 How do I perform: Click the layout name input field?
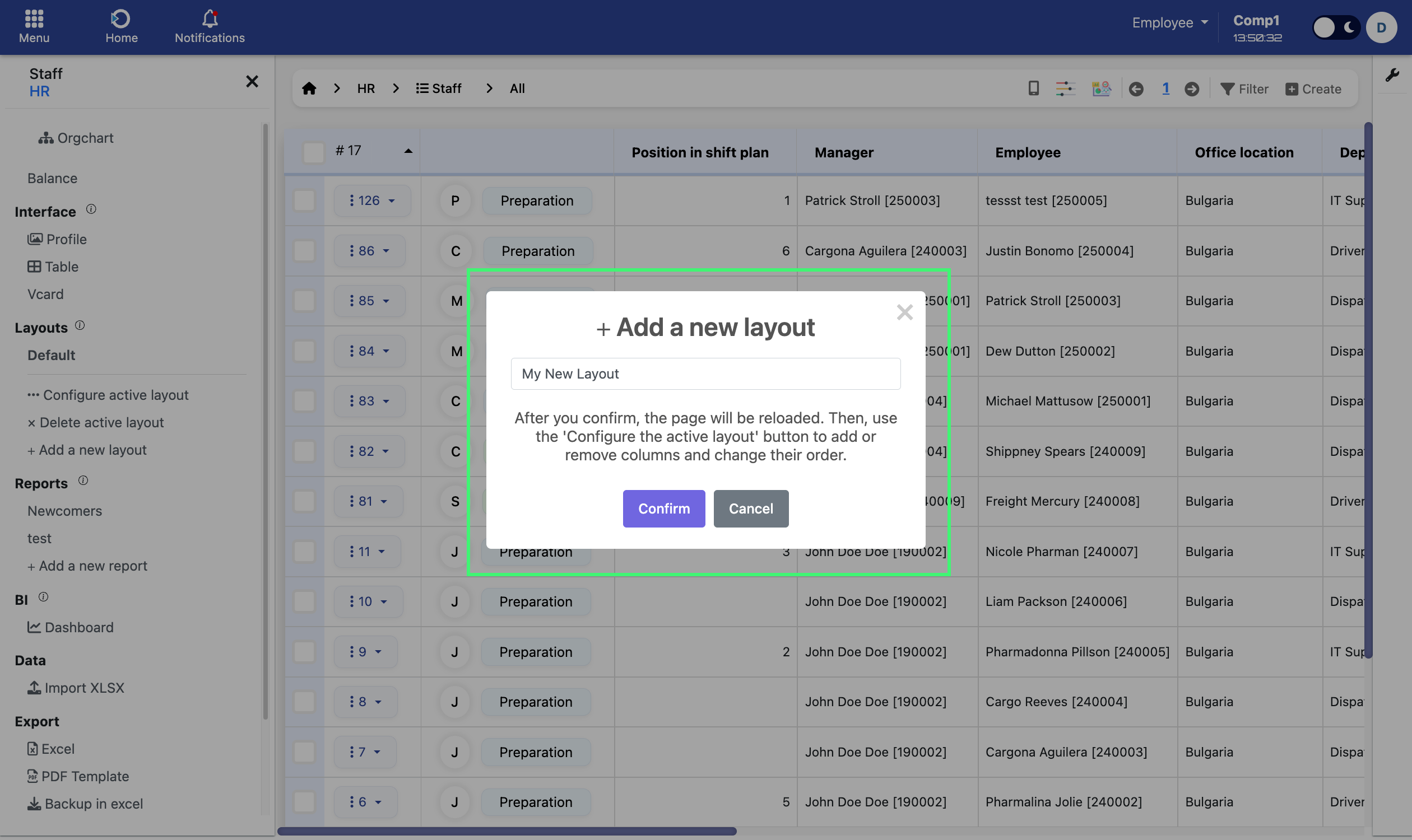pyautogui.click(x=705, y=374)
